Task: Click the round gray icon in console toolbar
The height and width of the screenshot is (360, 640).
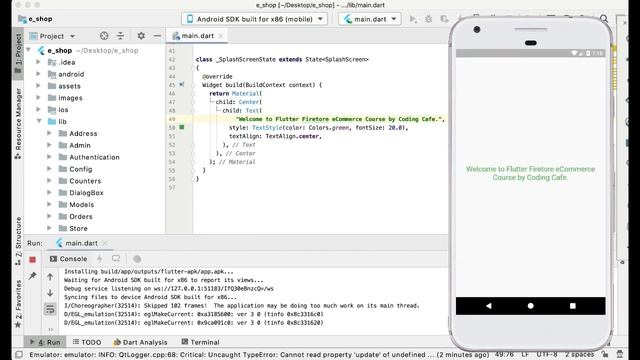Action: (x=137, y=259)
